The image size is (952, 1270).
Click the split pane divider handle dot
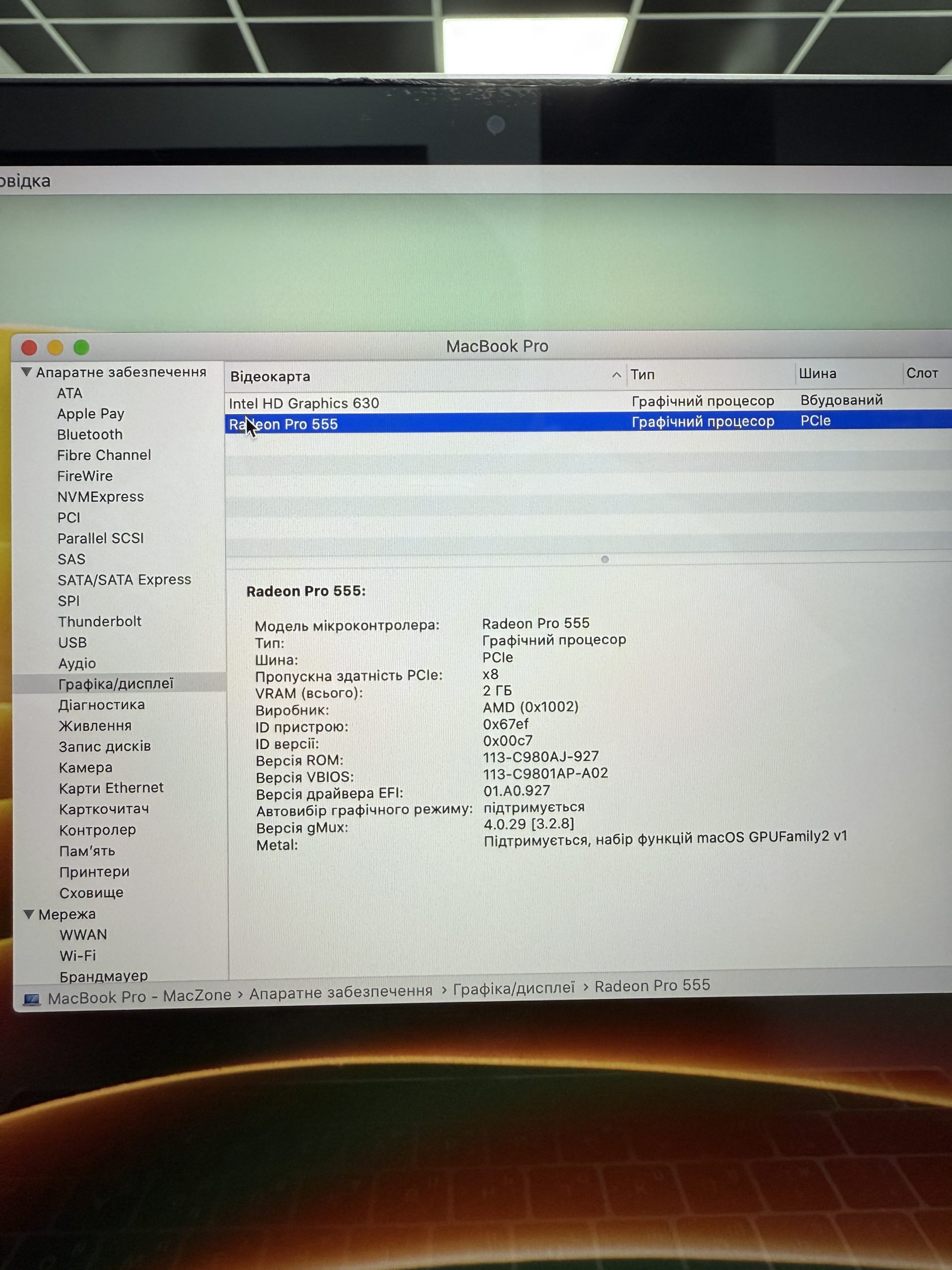pyautogui.click(x=605, y=559)
